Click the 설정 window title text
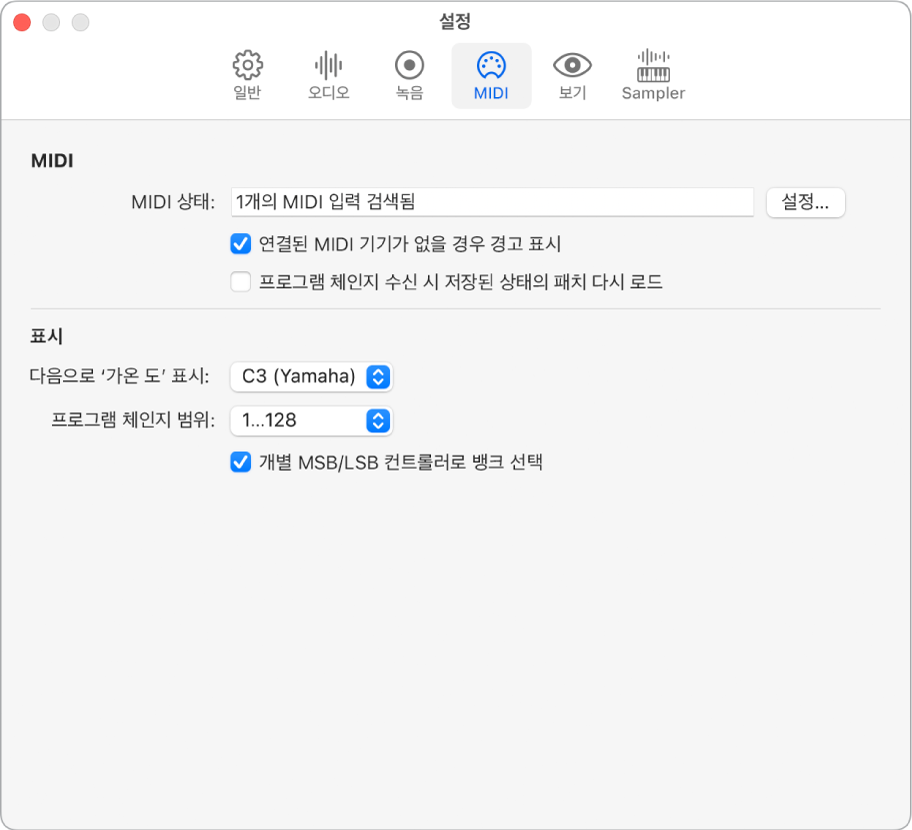Viewport: 912px width, 830px height. [x=455, y=20]
